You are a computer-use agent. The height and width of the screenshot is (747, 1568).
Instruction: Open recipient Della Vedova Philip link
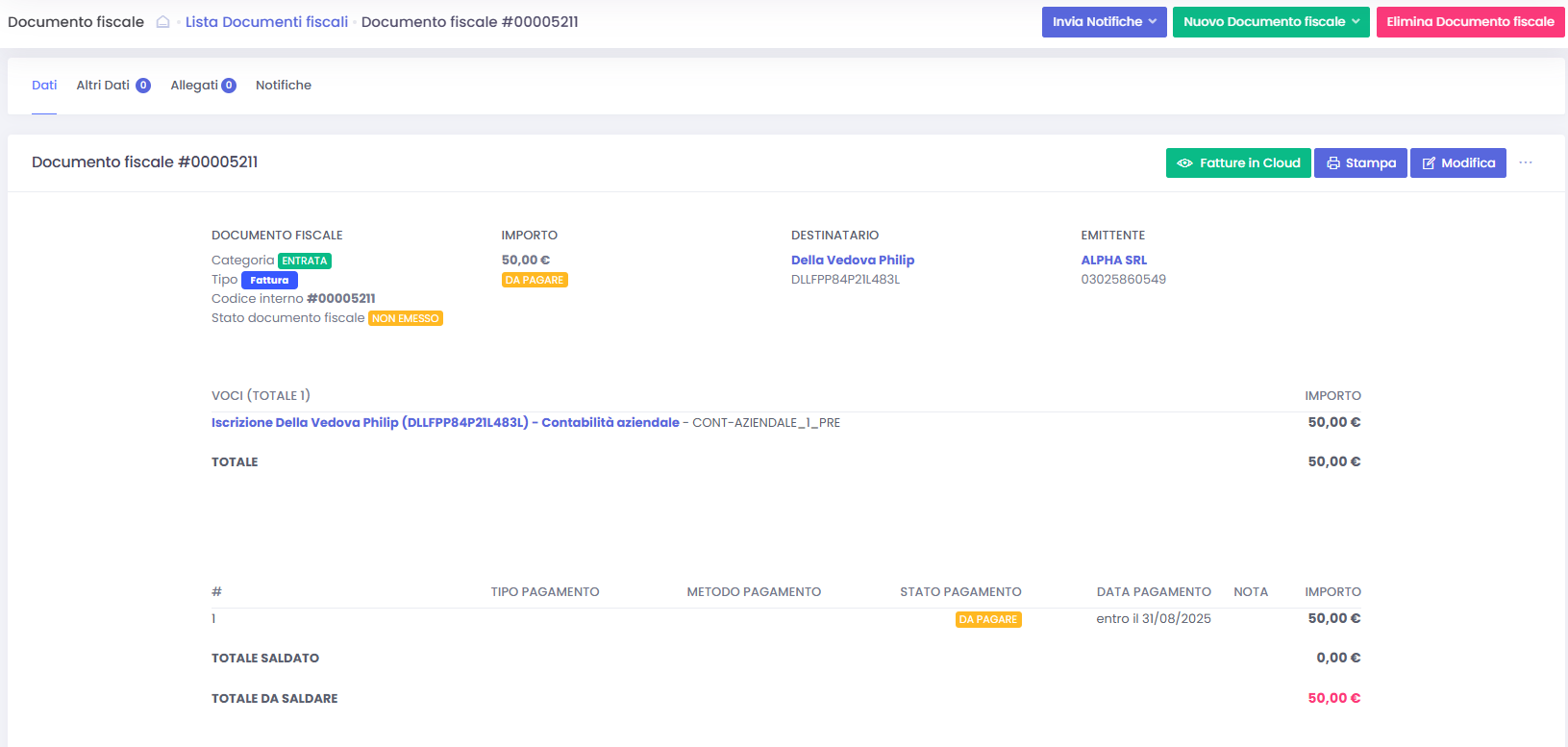[x=852, y=261]
